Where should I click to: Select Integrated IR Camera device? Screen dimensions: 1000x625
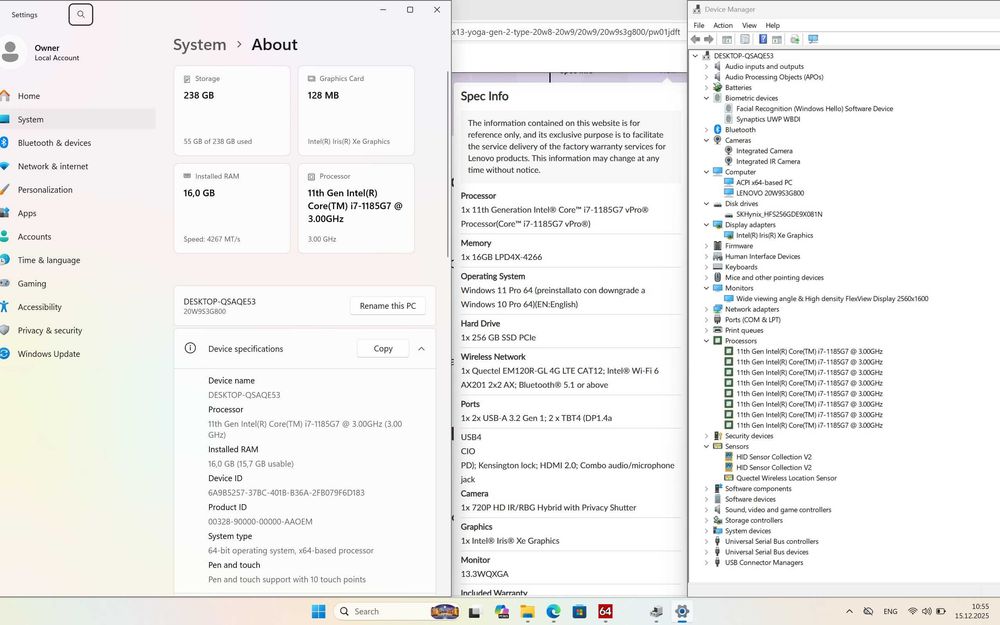pyautogui.click(x=768, y=161)
